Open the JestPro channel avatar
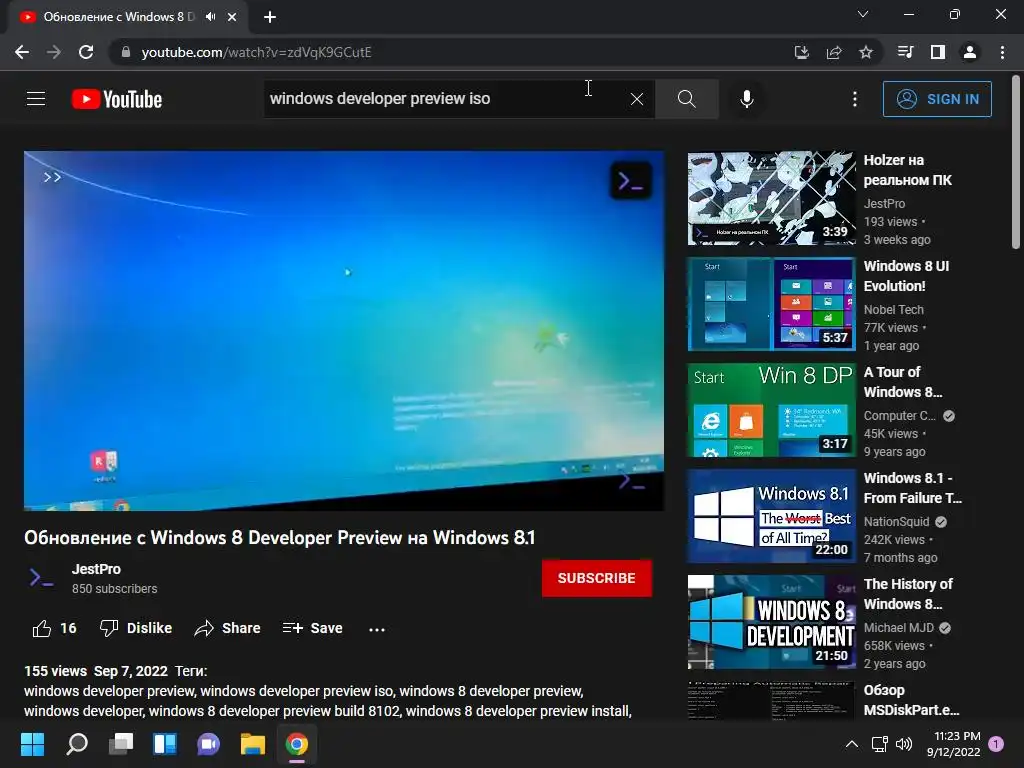The image size is (1024, 768). [x=42, y=578]
